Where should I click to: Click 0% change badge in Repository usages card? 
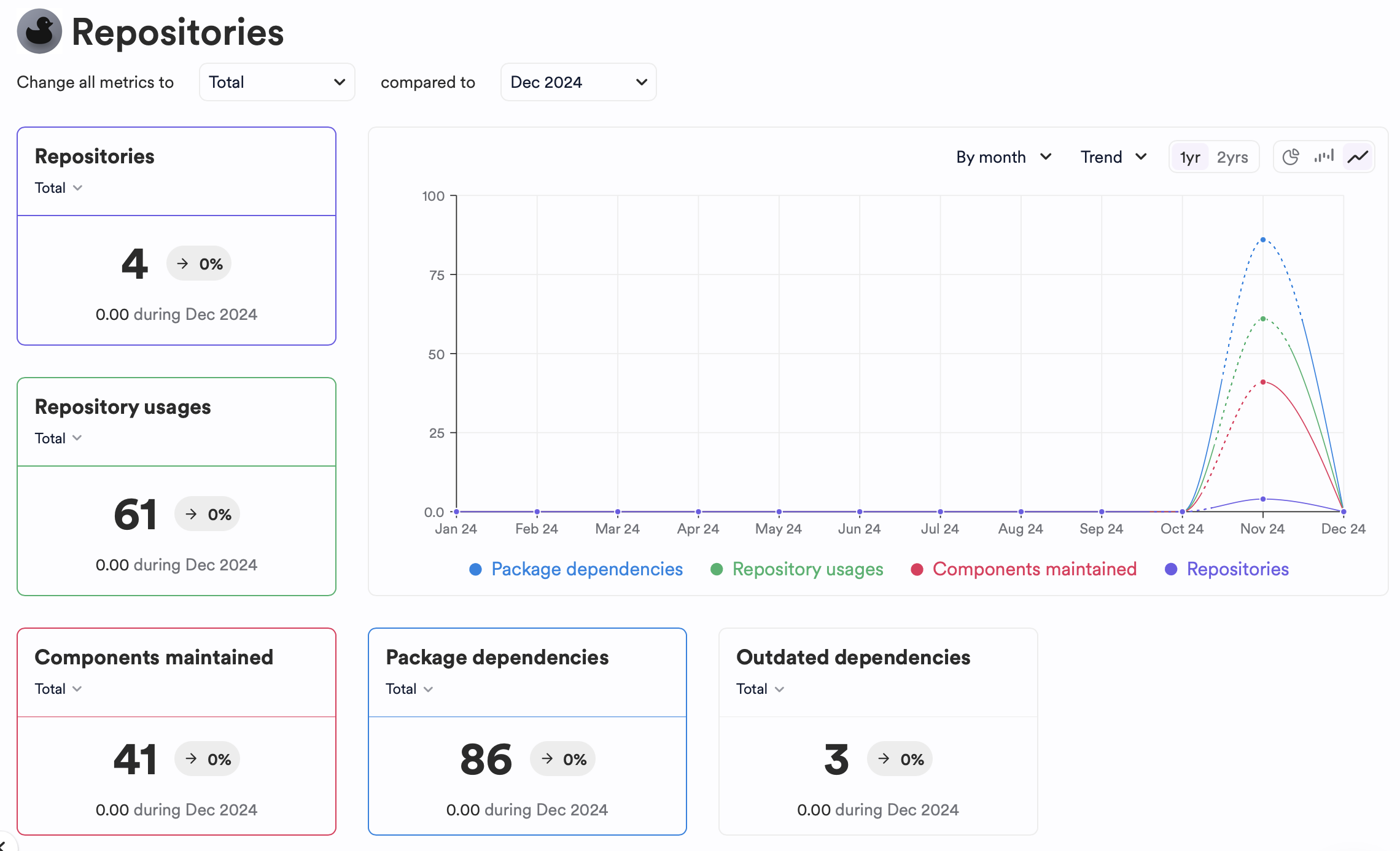click(x=208, y=514)
